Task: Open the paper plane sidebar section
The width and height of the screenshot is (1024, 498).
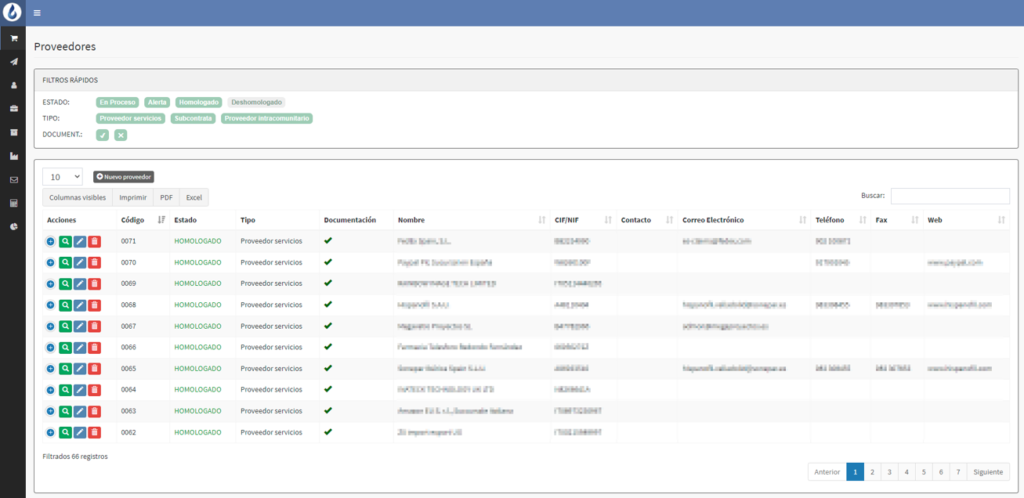Action: tap(14, 62)
